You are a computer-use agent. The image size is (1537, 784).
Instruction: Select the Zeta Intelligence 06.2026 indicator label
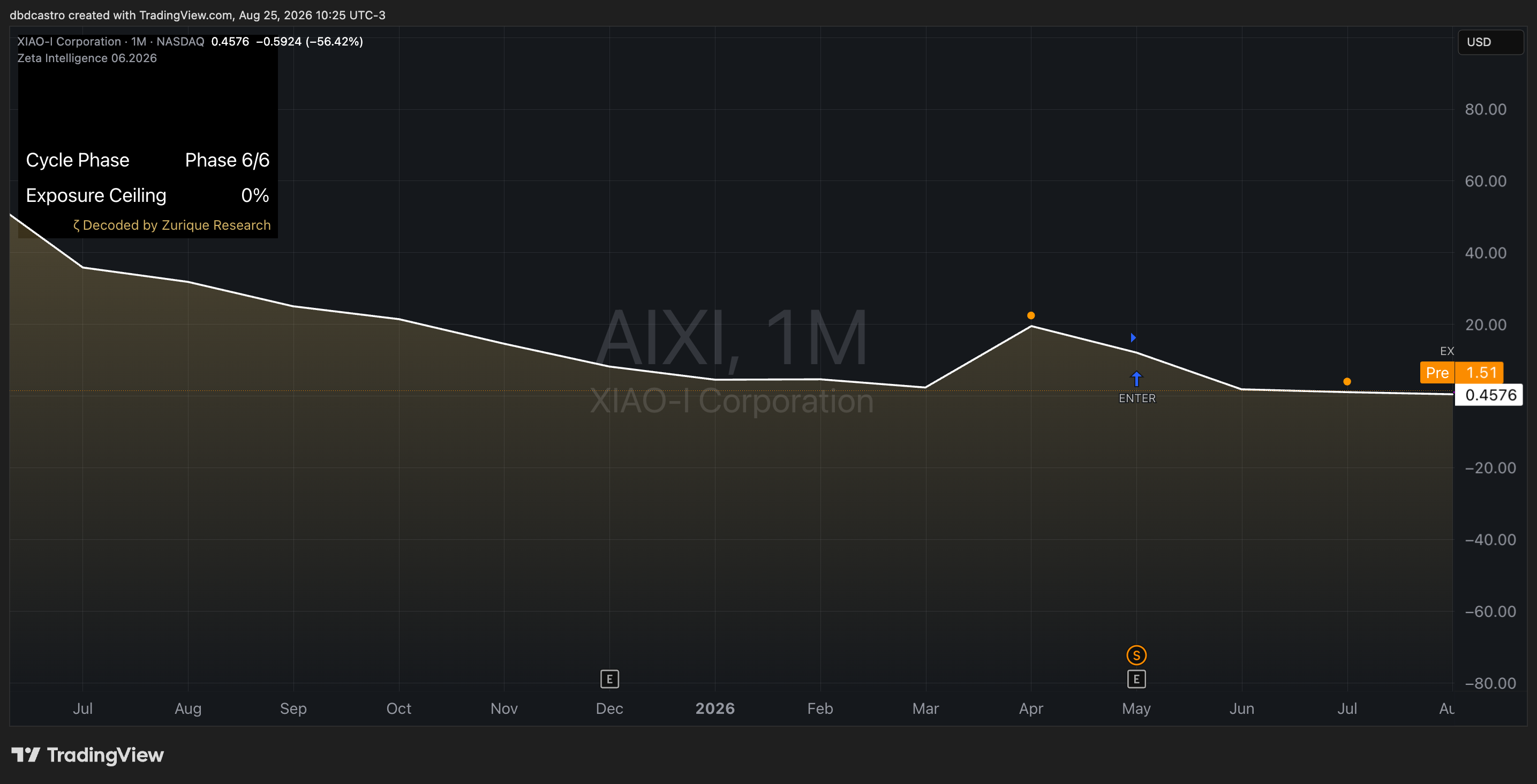[87, 58]
